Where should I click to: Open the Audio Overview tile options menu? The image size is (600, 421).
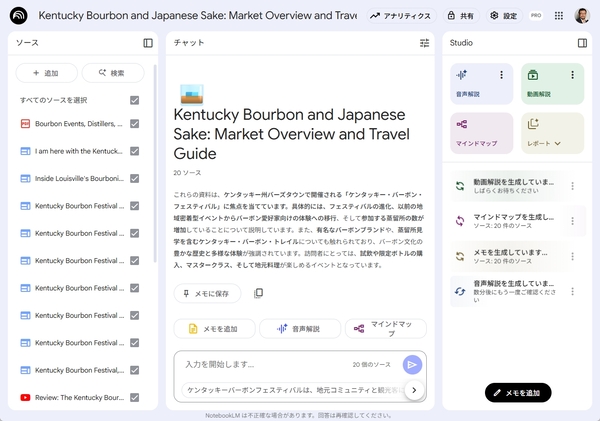501,75
